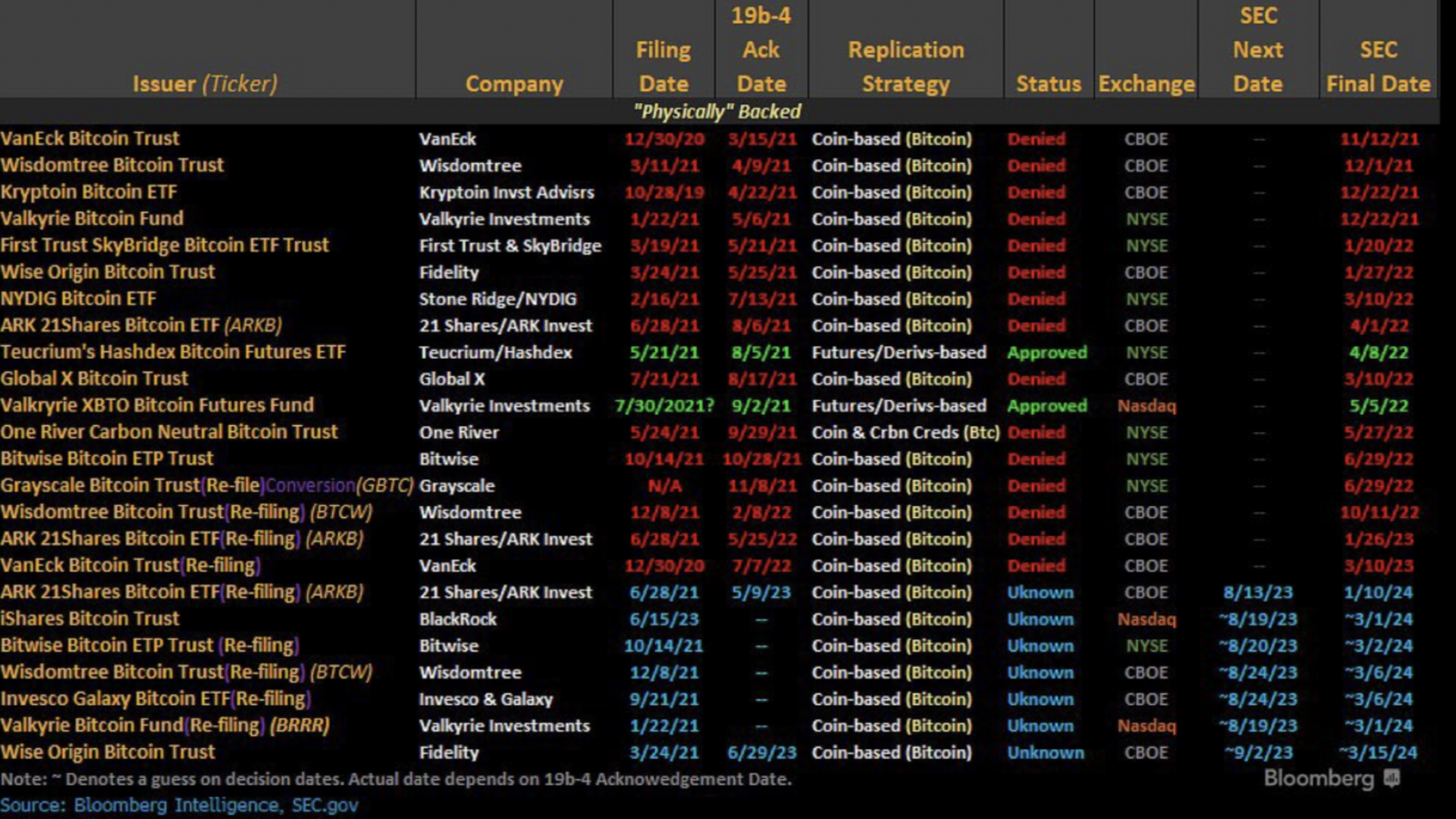Select Invesco Galaxy Bitcoin ETF(Re-filing) issuer
The image size is (1456, 819).
(x=156, y=699)
